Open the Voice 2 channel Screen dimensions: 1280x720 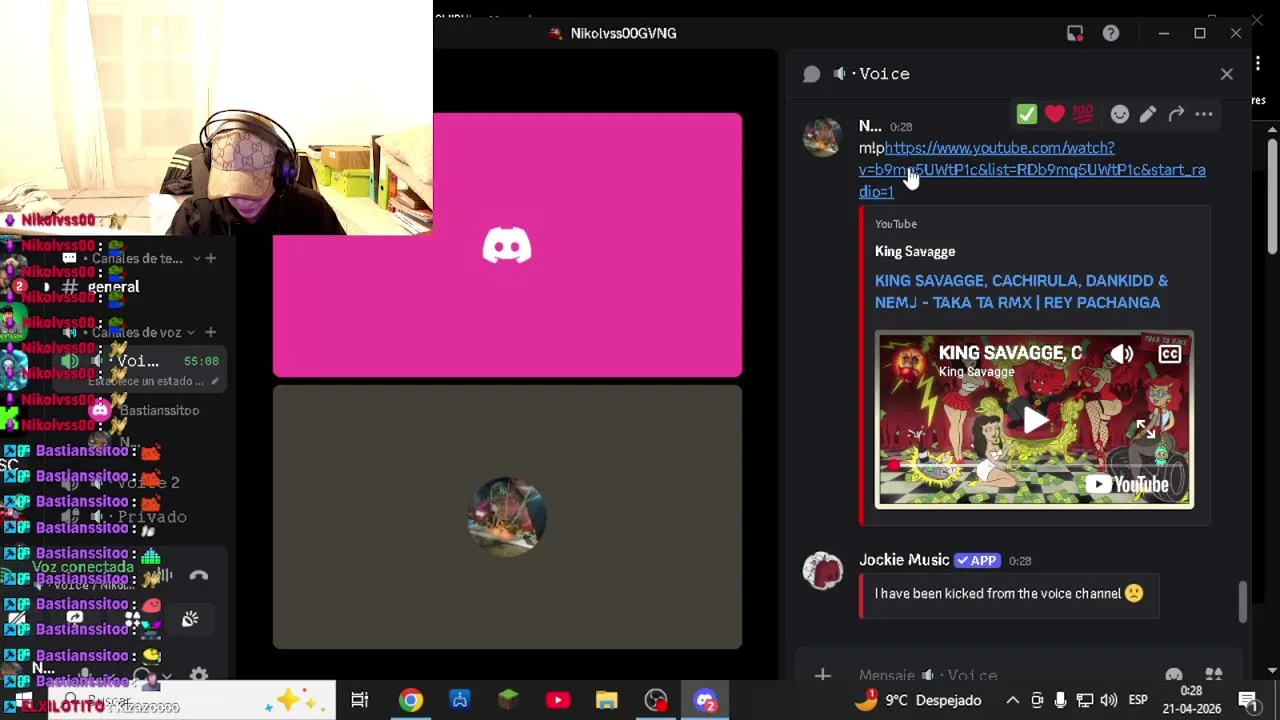point(148,483)
